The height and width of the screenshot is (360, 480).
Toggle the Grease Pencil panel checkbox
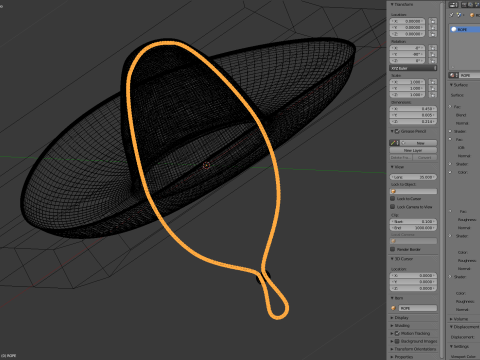tap(397, 131)
